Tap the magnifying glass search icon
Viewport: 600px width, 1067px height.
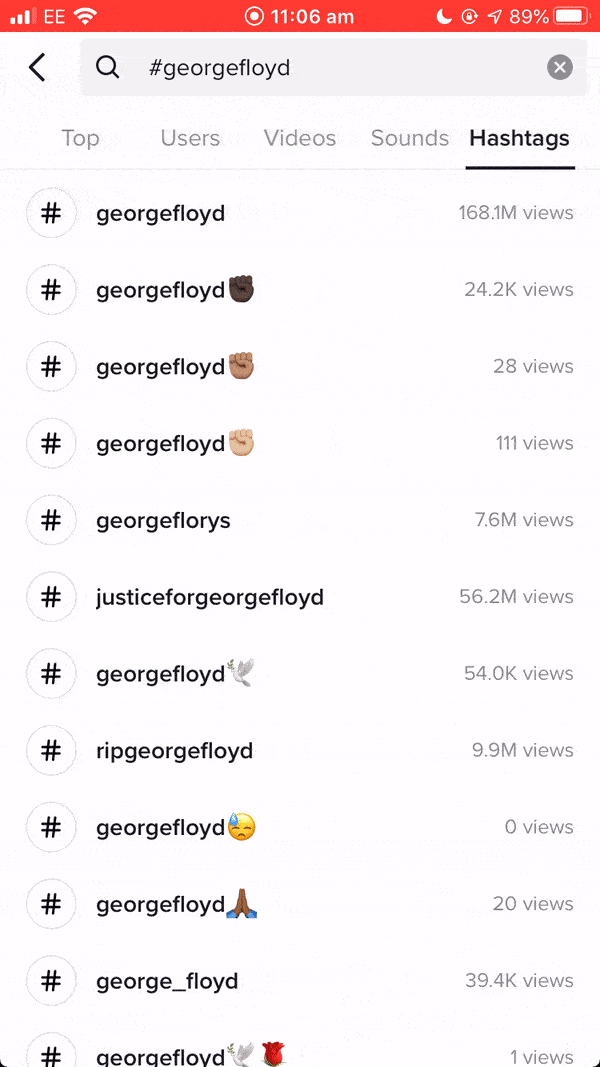click(x=107, y=67)
